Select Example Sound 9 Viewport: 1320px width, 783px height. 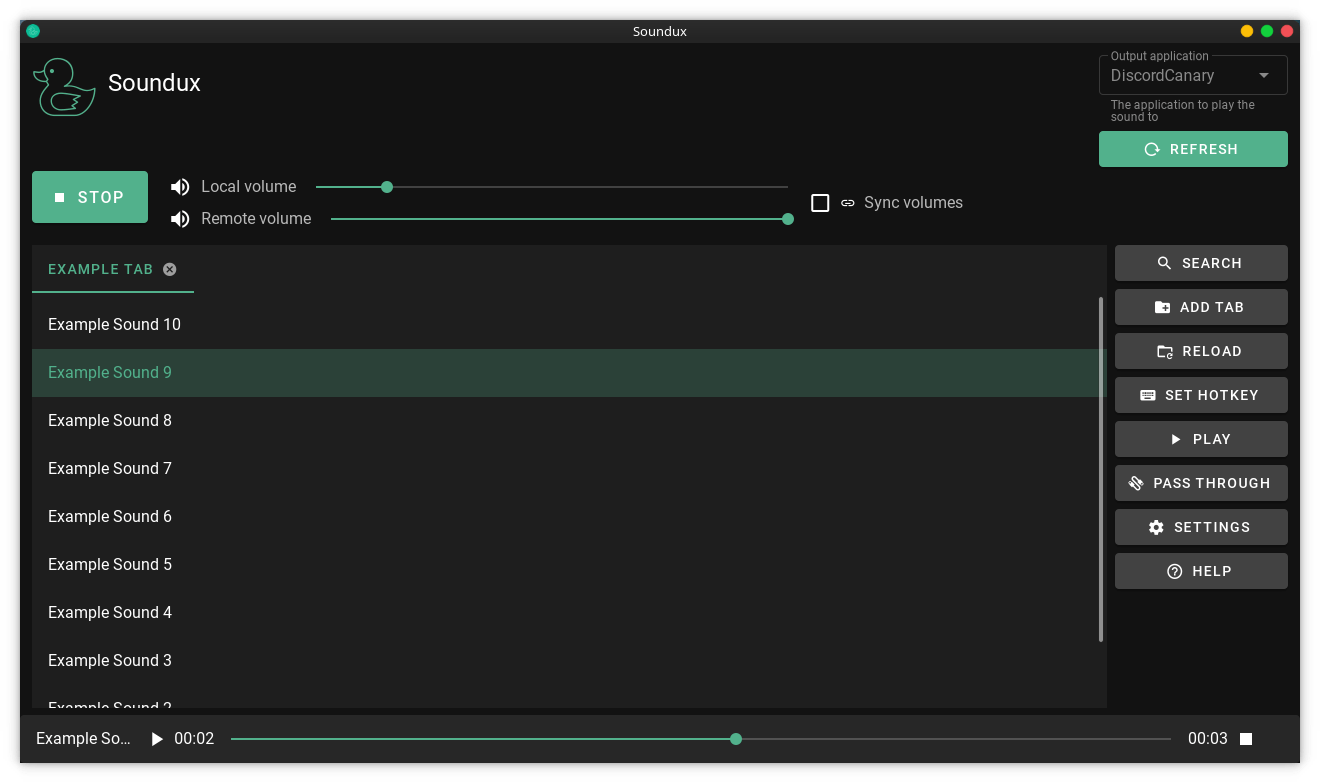pyautogui.click(x=569, y=373)
